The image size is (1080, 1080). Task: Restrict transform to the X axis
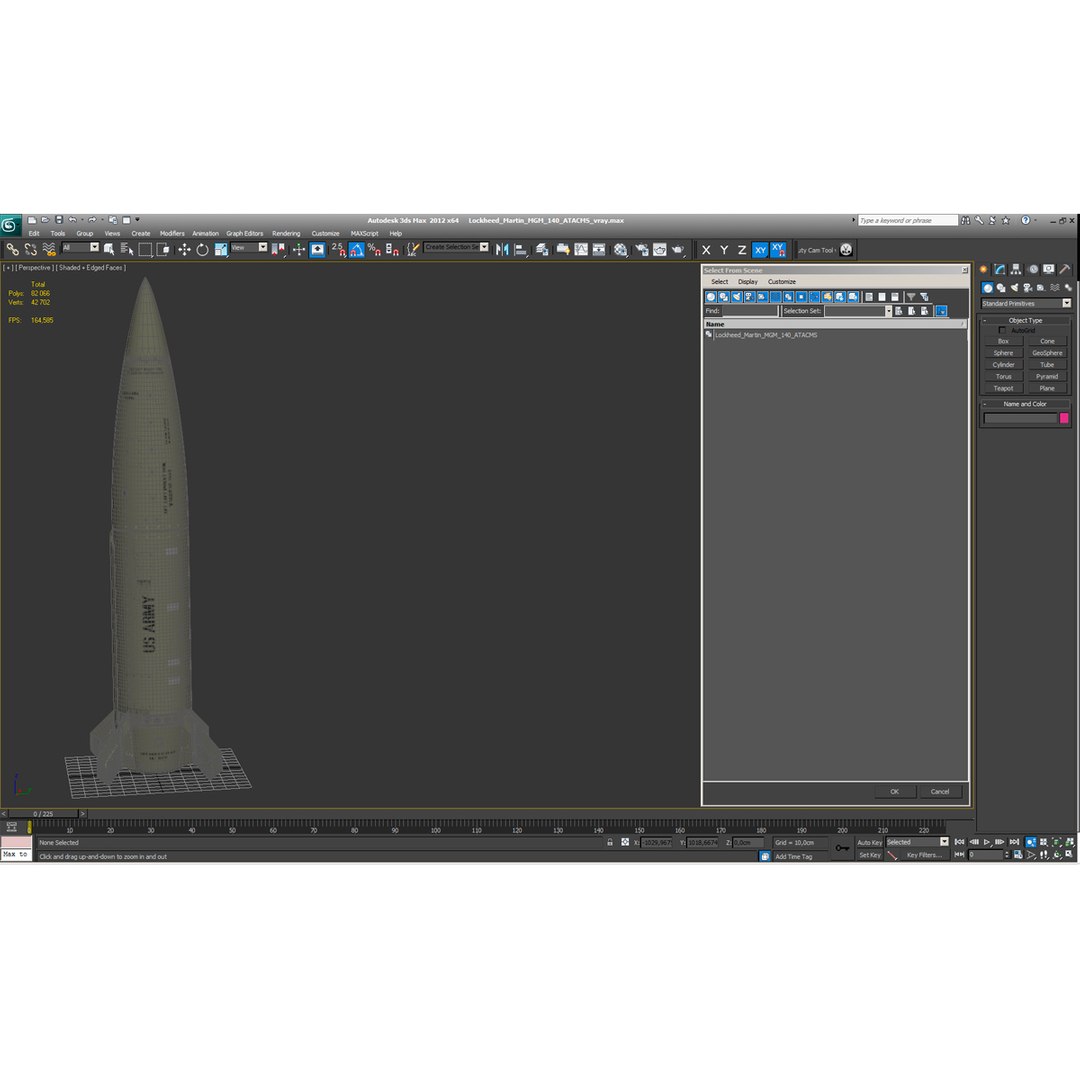coord(706,250)
